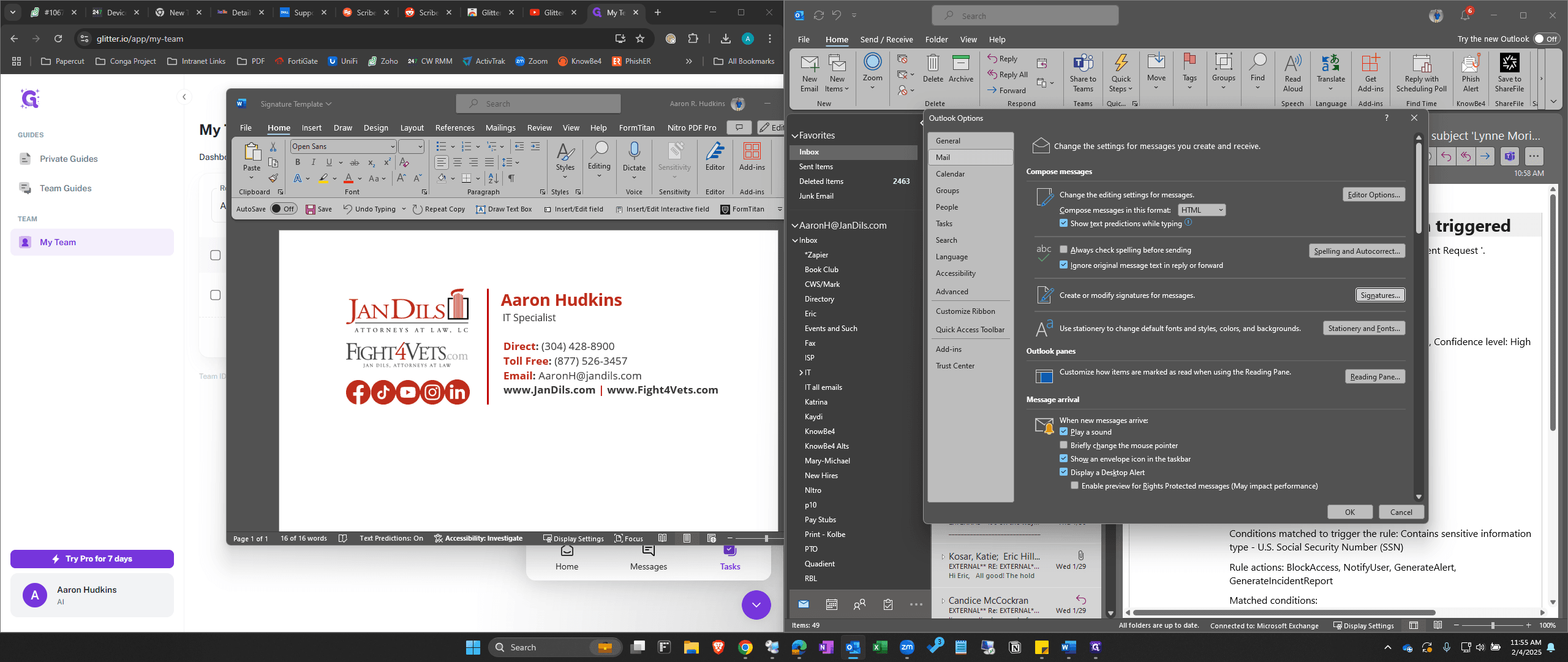1568x662 pixels.
Task: Adjust the Word zoom slider handle
Action: (766, 538)
